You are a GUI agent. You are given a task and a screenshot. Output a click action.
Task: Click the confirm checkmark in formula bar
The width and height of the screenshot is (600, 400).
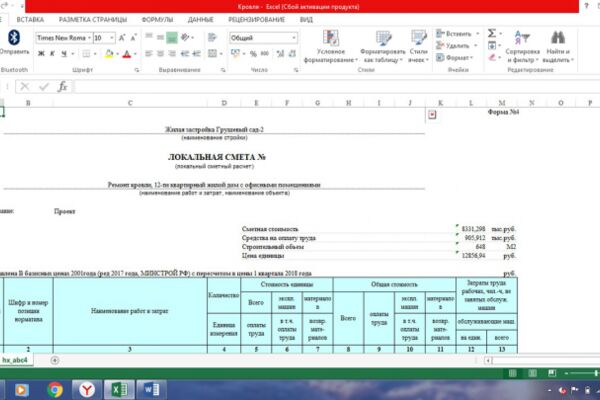[x=44, y=87]
